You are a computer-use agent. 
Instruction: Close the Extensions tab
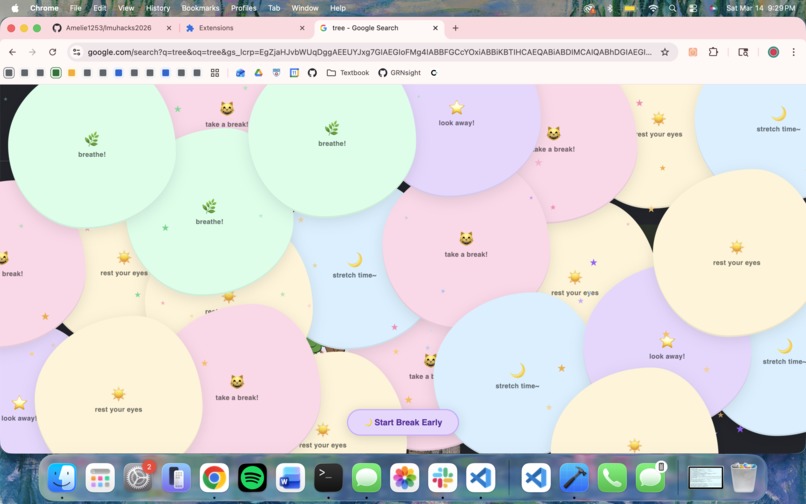pyautogui.click(x=302, y=28)
